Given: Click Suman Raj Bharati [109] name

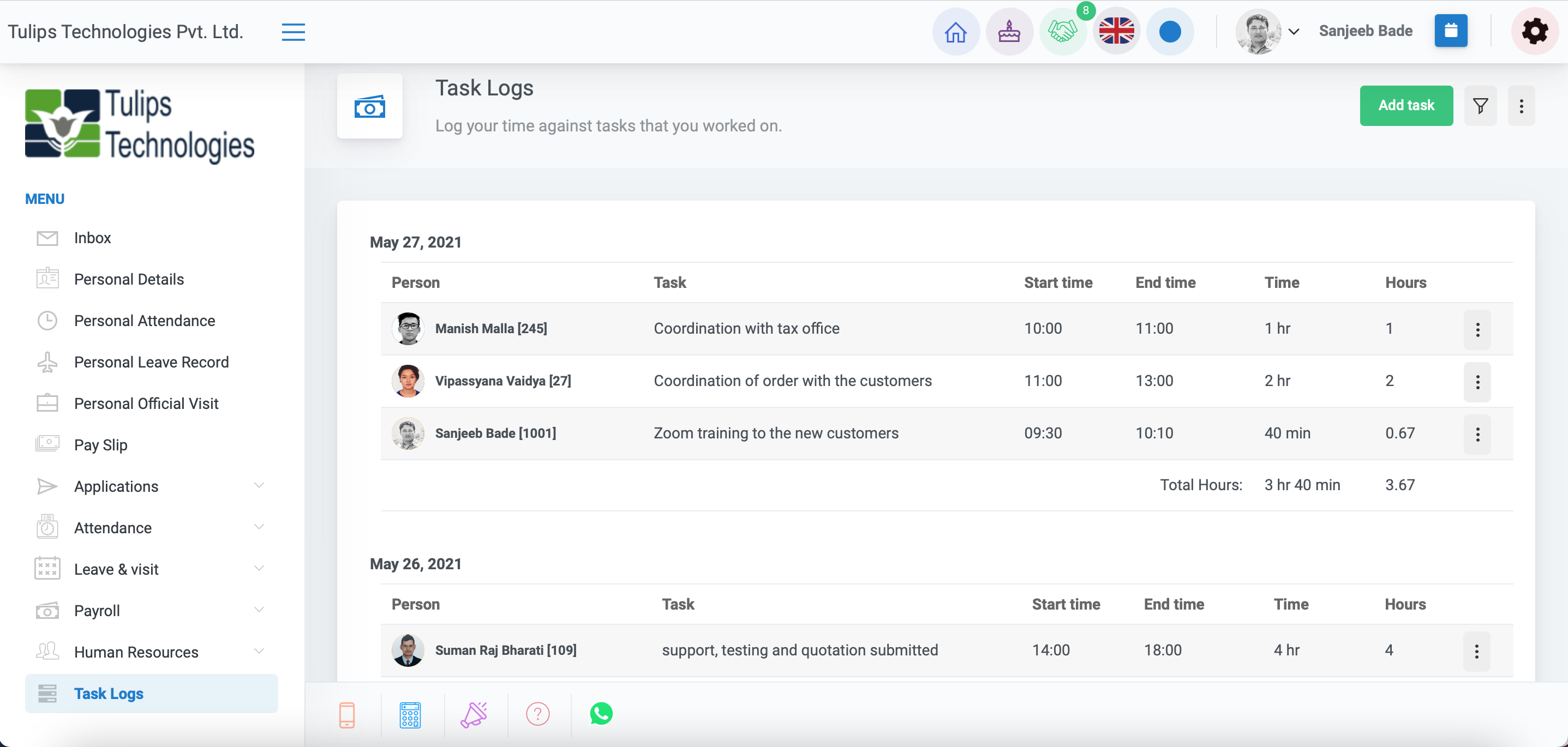Looking at the screenshot, I should (x=506, y=650).
